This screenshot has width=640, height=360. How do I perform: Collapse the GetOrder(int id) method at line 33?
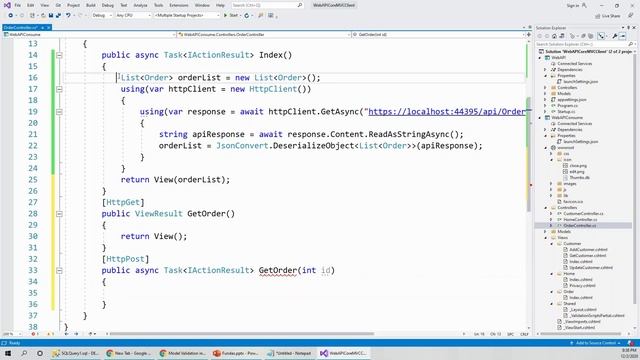pos(59,270)
